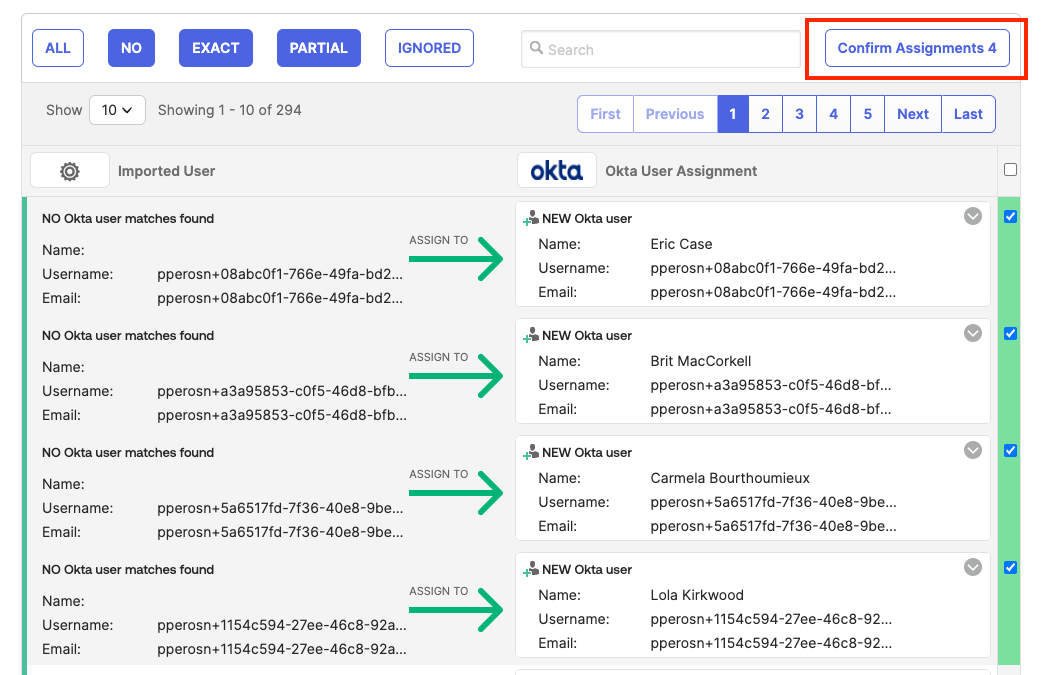
Task: Select page 1 in pagination
Action: coord(733,114)
